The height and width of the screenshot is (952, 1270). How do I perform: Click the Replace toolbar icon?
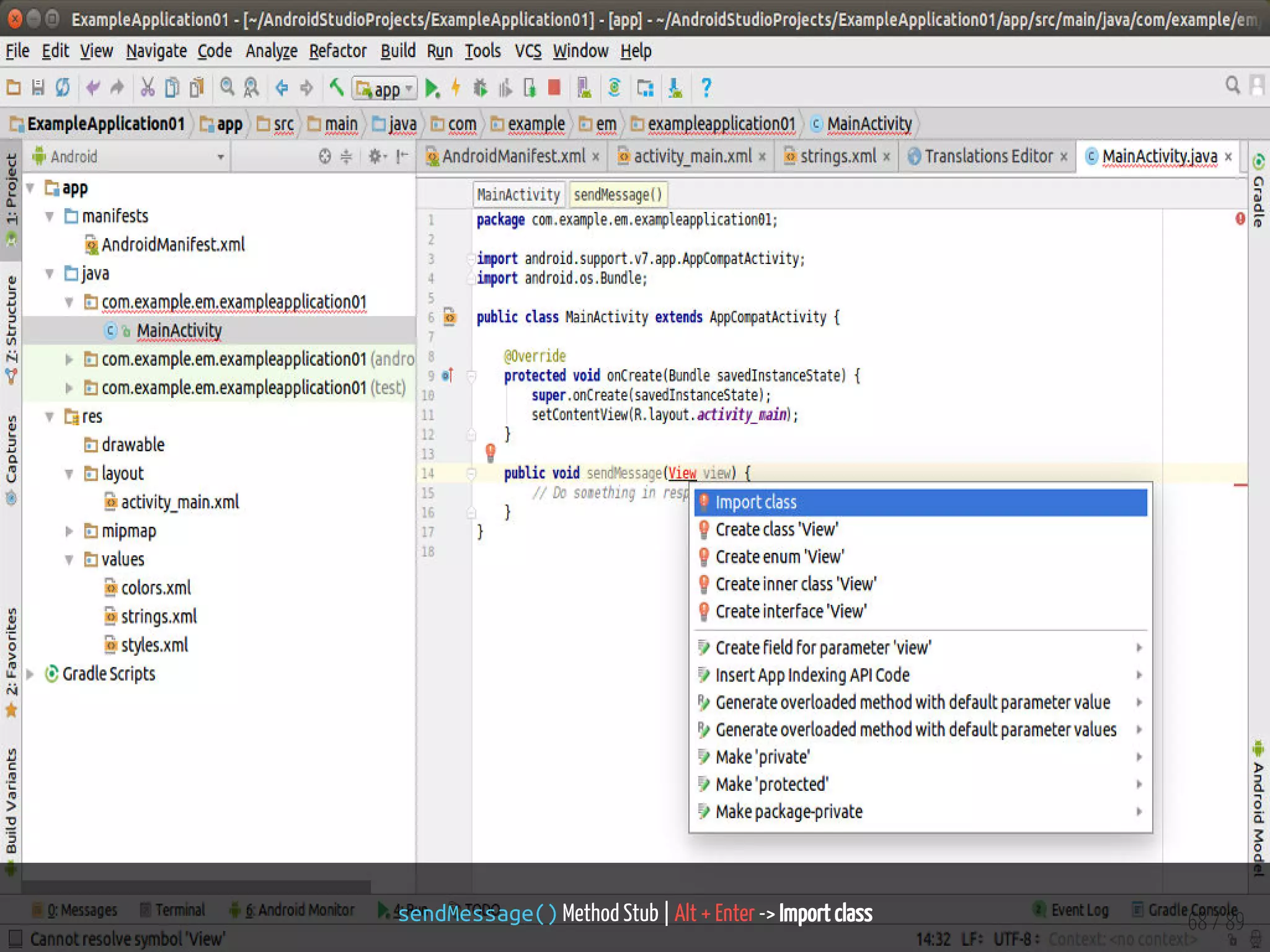click(x=251, y=88)
